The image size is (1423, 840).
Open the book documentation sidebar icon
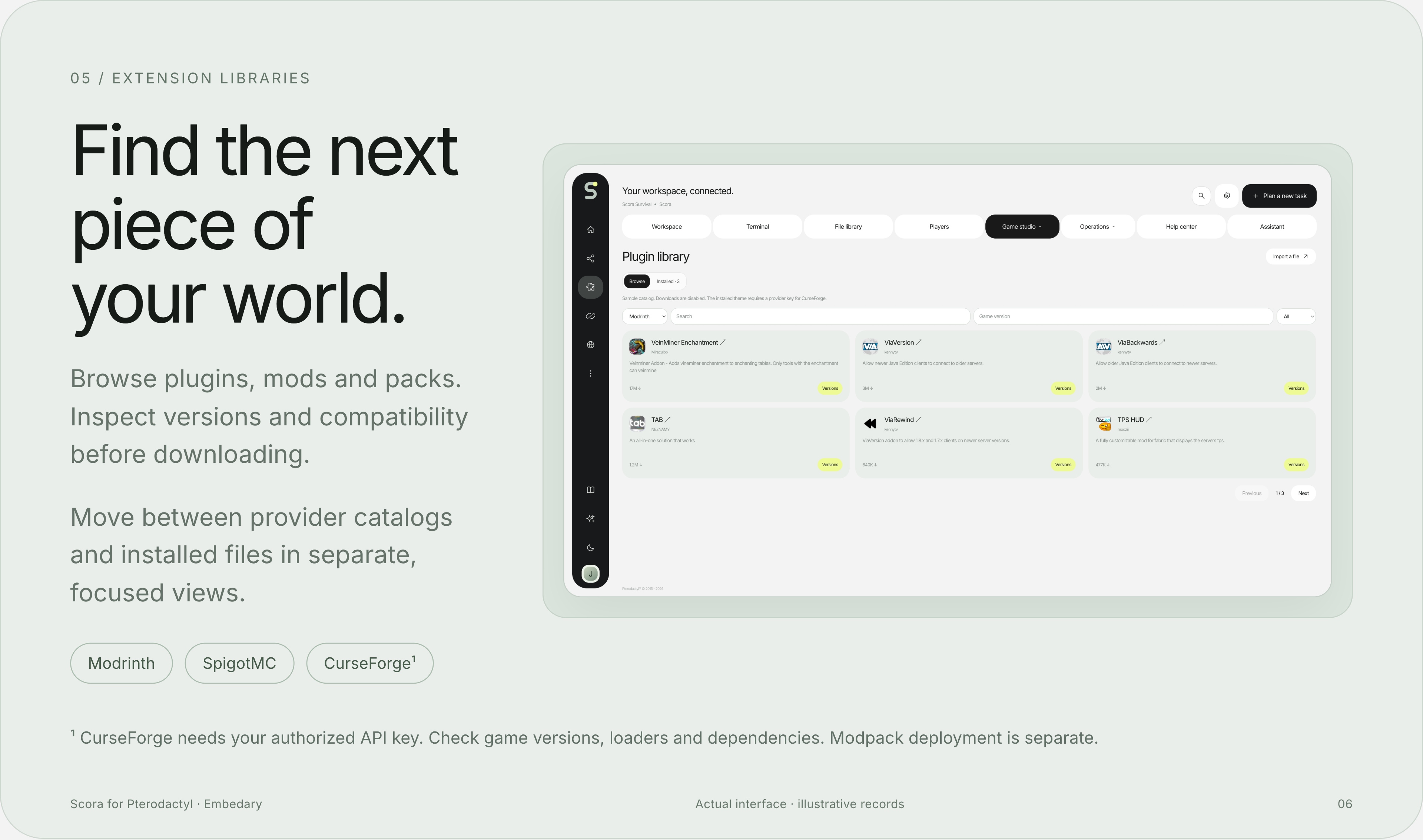click(x=590, y=490)
